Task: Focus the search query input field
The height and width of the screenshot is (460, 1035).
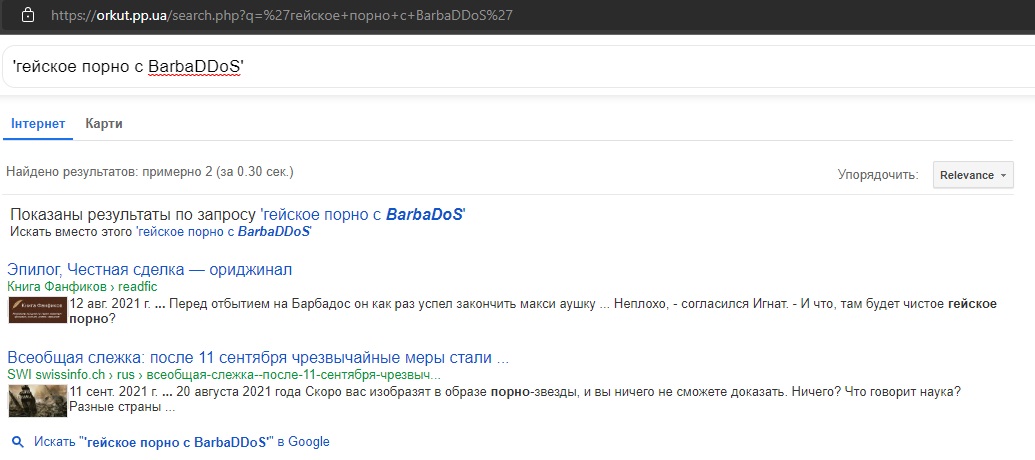Action: click(600, 68)
